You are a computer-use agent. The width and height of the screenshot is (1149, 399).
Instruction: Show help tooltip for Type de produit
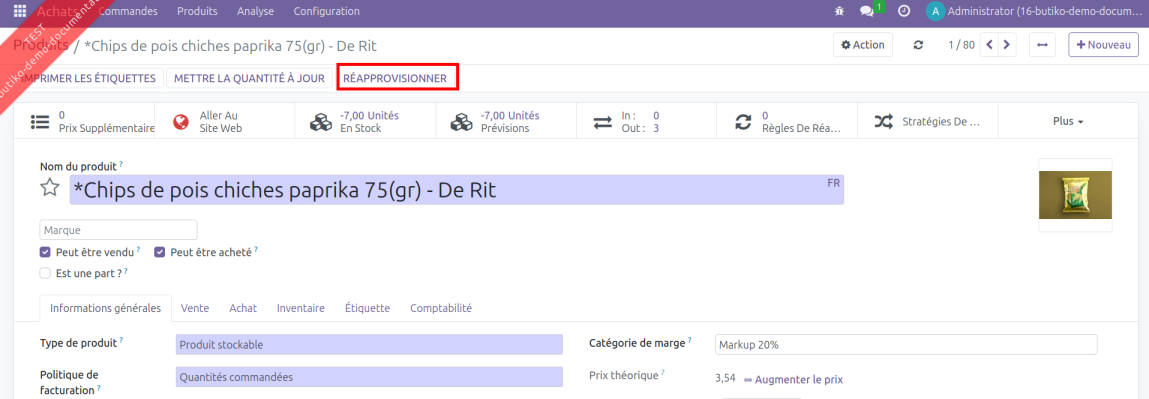point(121,340)
